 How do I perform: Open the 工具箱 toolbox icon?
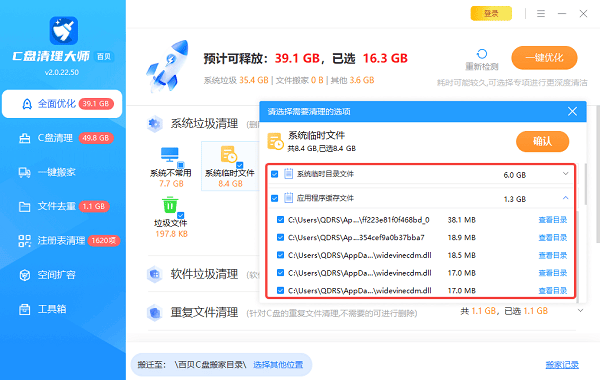[25, 309]
